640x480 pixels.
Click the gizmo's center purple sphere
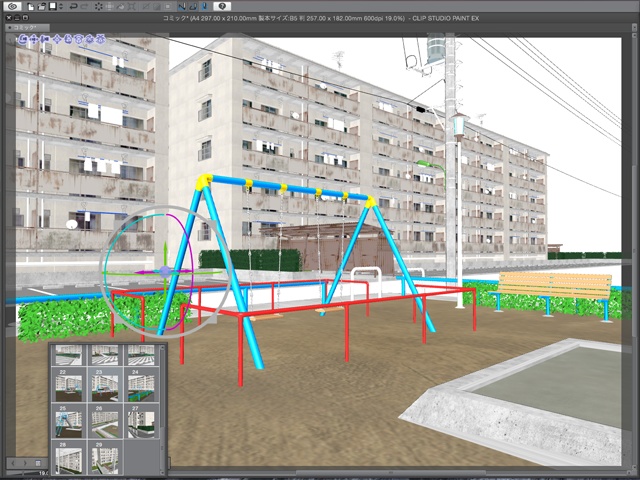pyautogui.click(x=164, y=271)
